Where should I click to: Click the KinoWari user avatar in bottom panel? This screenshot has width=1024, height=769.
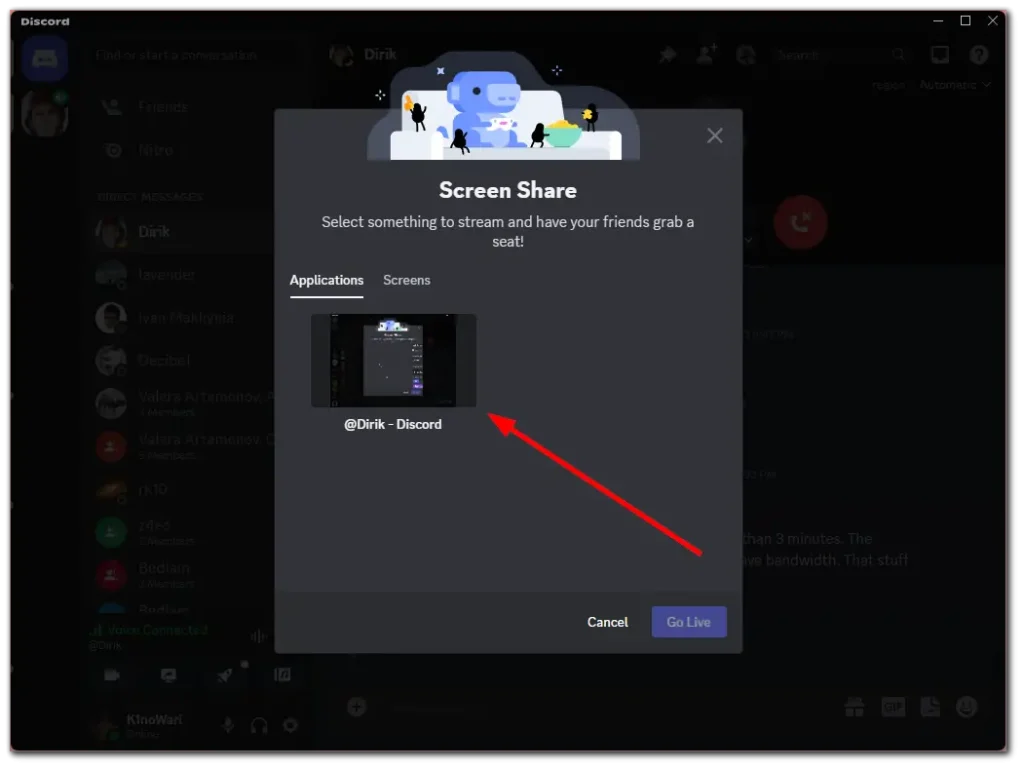pos(106,725)
